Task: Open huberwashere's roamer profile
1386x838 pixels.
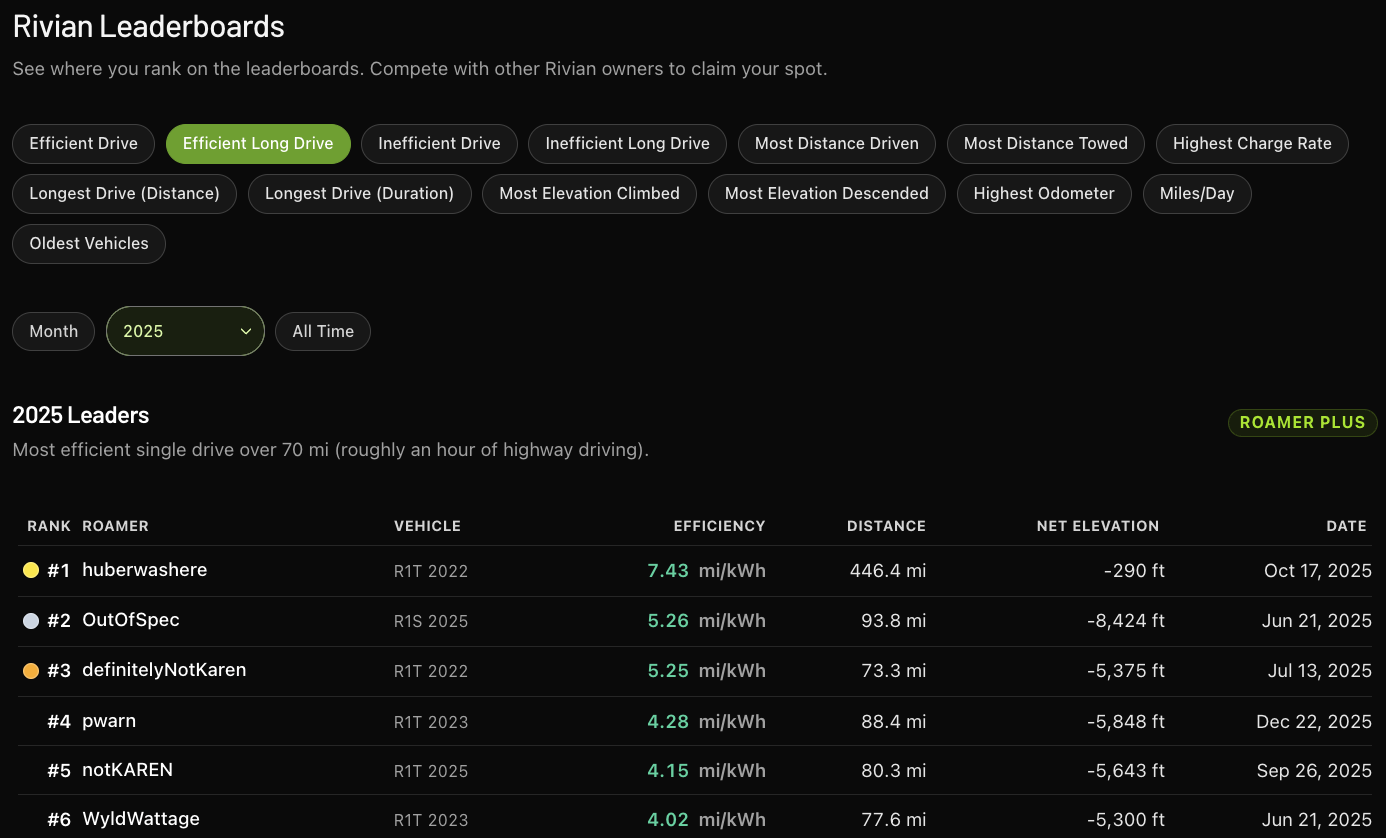Action: pos(145,570)
